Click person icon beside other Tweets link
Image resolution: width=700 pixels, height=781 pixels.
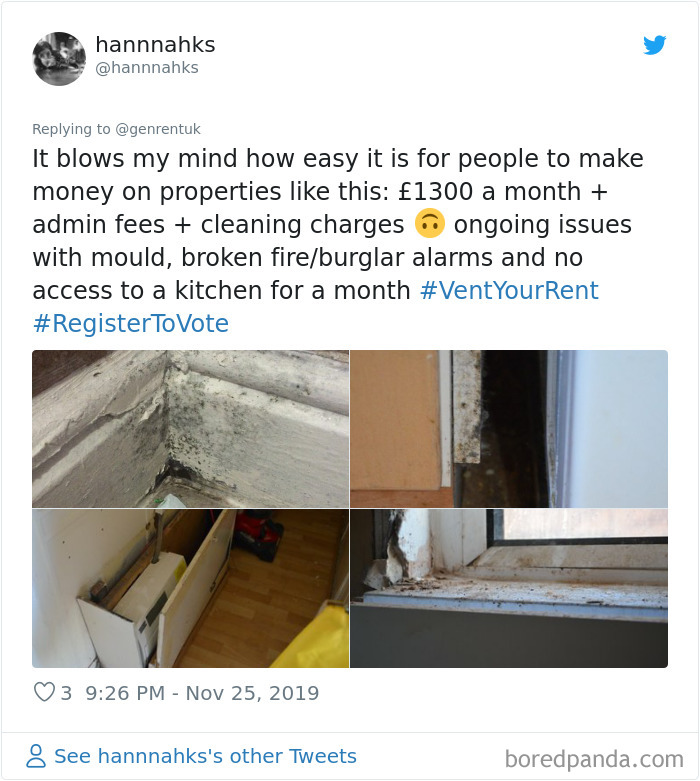click(36, 756)
